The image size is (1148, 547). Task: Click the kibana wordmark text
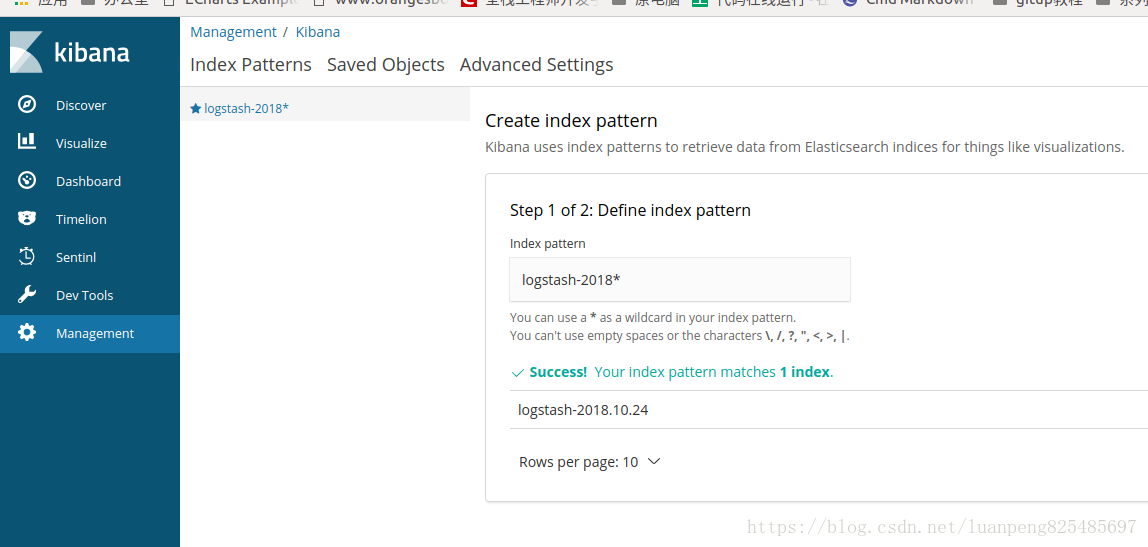point(92,53)
